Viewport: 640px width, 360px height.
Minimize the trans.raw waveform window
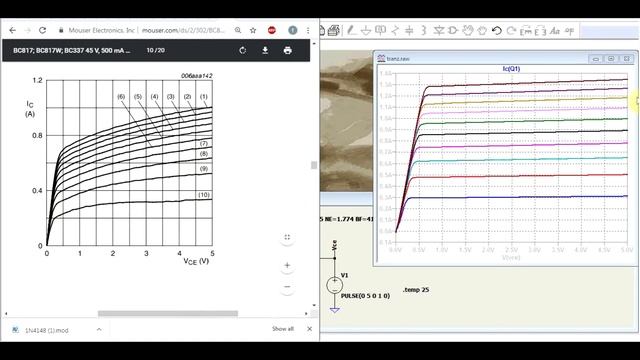pyautogui.click(x=596, y=59)
